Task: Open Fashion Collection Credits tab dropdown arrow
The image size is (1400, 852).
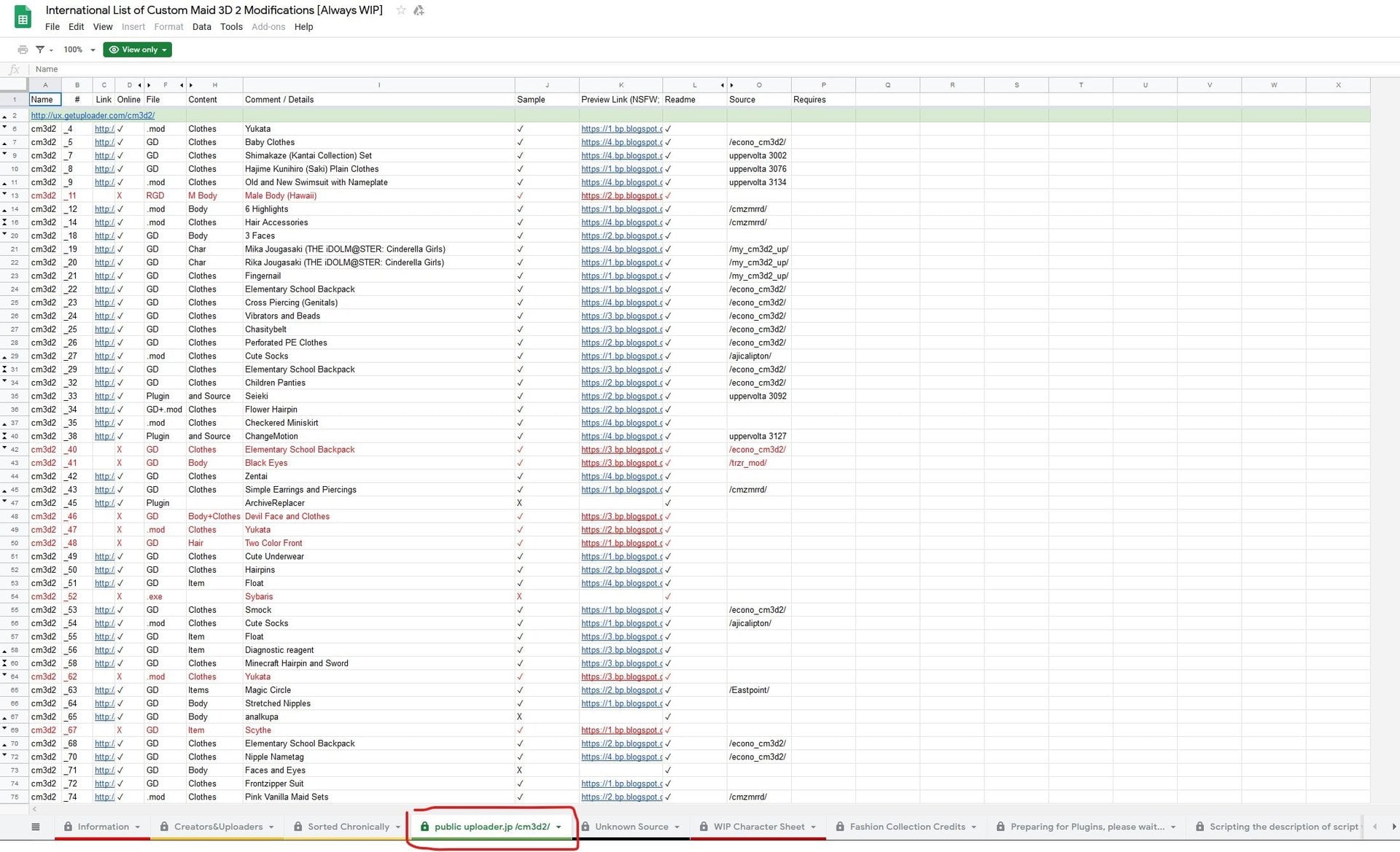Action: coord(973,827)
